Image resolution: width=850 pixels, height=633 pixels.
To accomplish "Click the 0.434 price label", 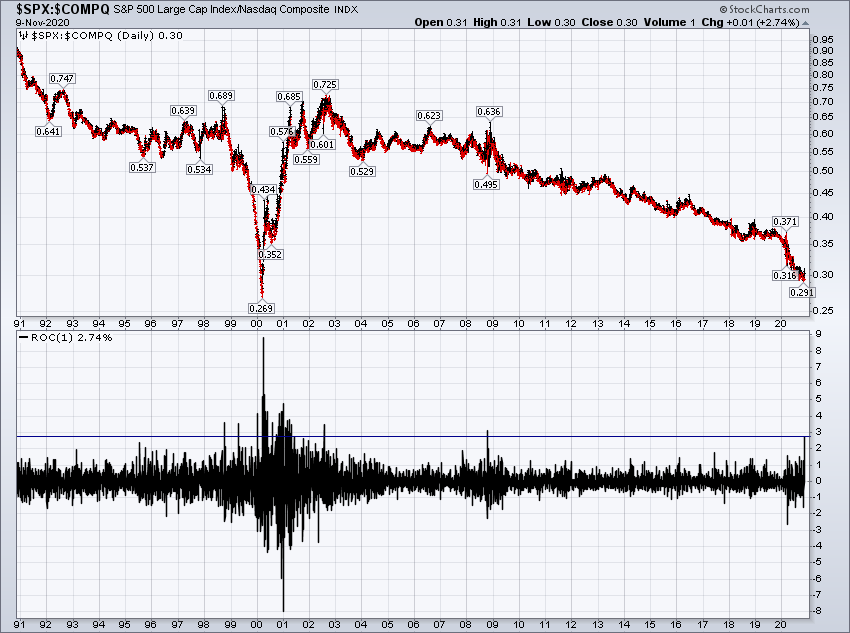I will (264, 190).
